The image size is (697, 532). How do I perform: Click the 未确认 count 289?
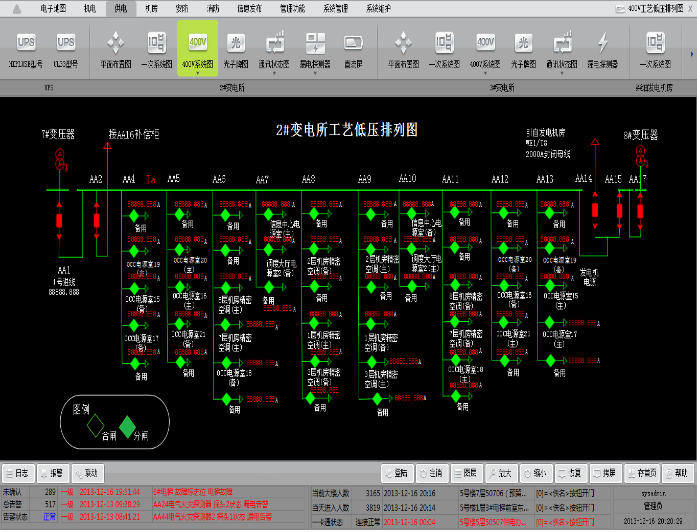pyautogui.click(x=50, y=492)
